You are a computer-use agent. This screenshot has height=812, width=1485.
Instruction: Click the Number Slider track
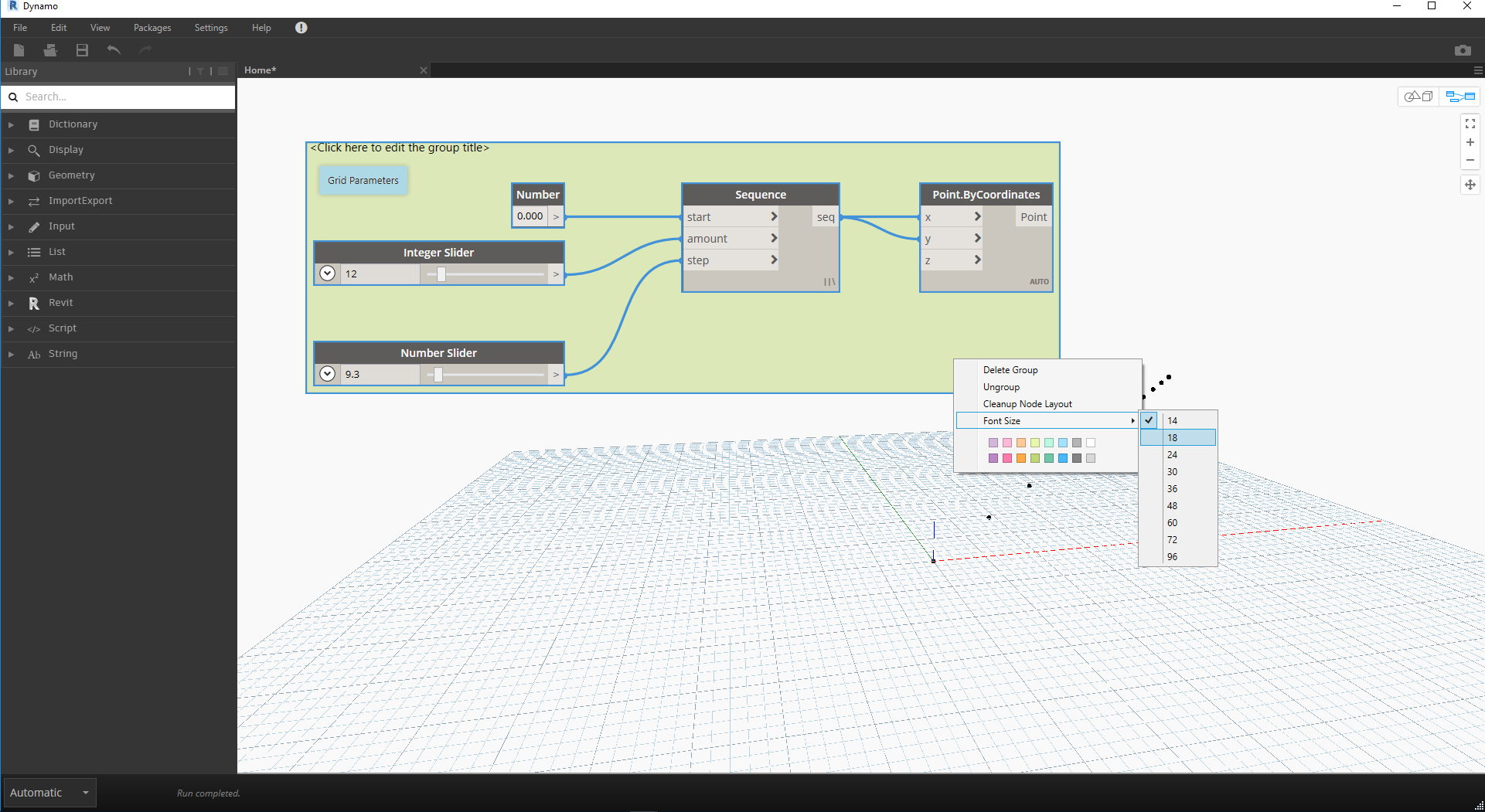tap(485, 375)
